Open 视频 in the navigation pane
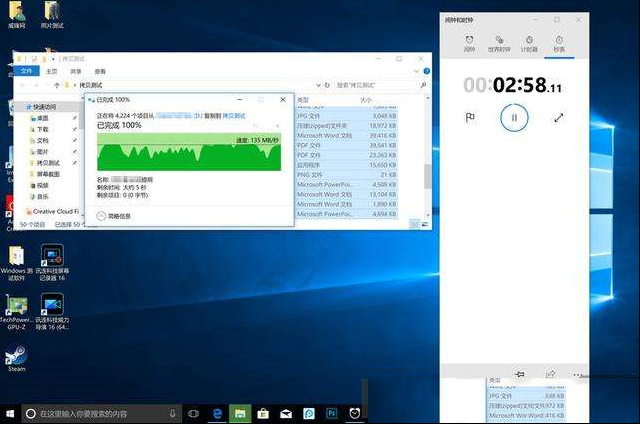 [x=42, y=185]
